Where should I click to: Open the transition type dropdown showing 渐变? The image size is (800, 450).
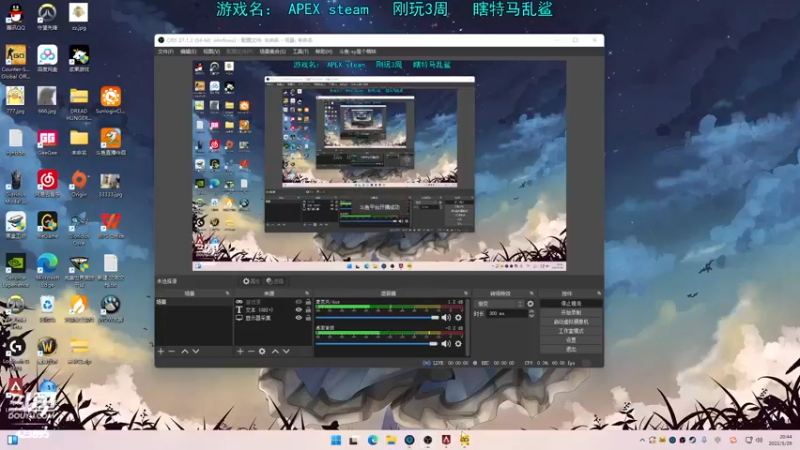499,304
